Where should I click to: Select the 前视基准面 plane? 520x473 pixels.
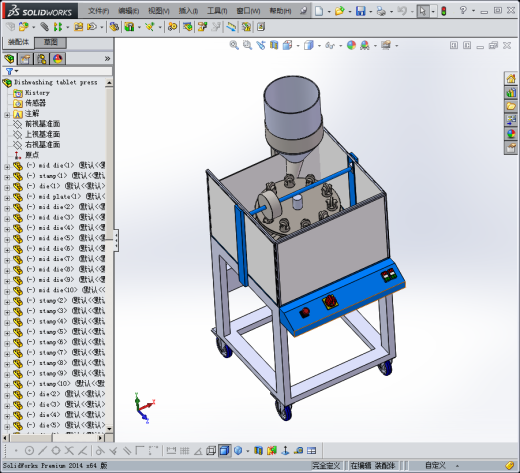click(42, 124)
